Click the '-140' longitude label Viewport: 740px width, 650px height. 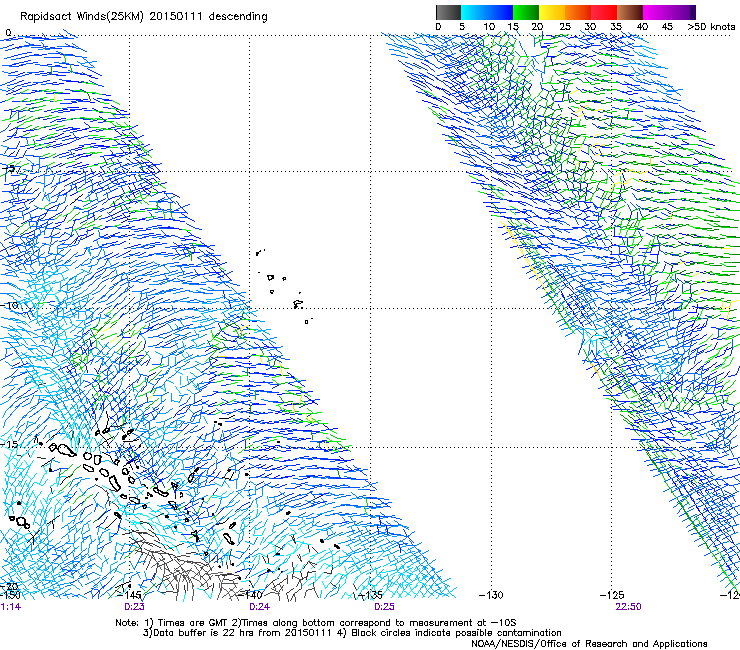(x=250, y=595)
